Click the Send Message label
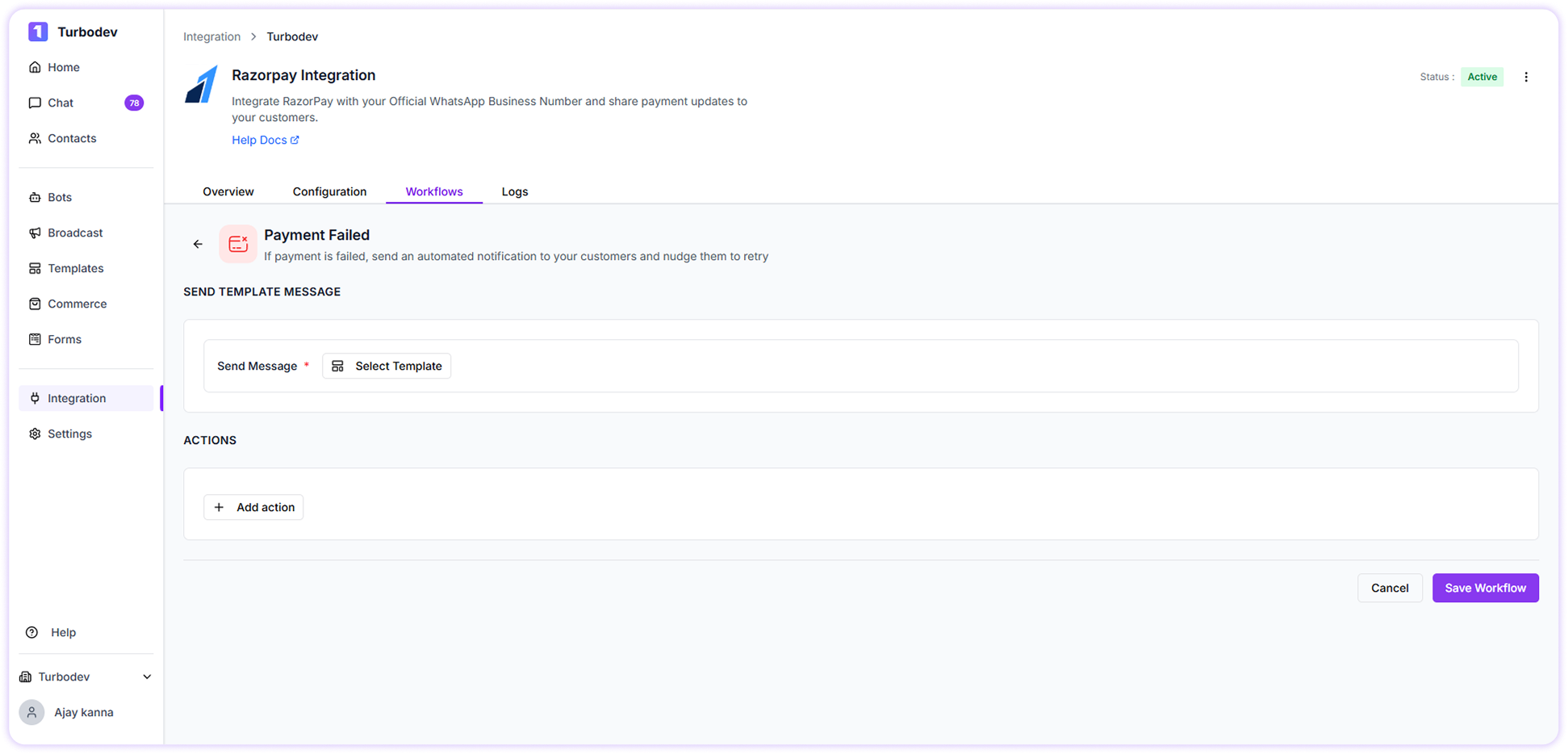Screen dimensions: 1568x754 tap(257, 366)
